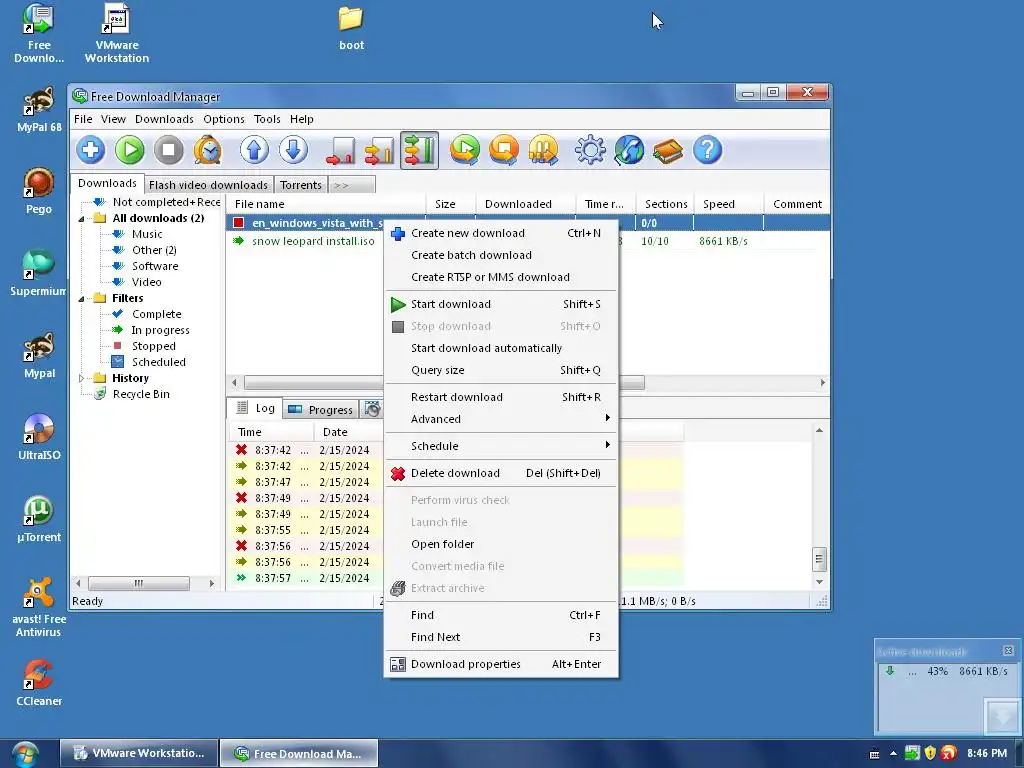The height and width of the screenshot is (768, 1024).
Task: Choose Open folder in context menu
Action: 502,544
